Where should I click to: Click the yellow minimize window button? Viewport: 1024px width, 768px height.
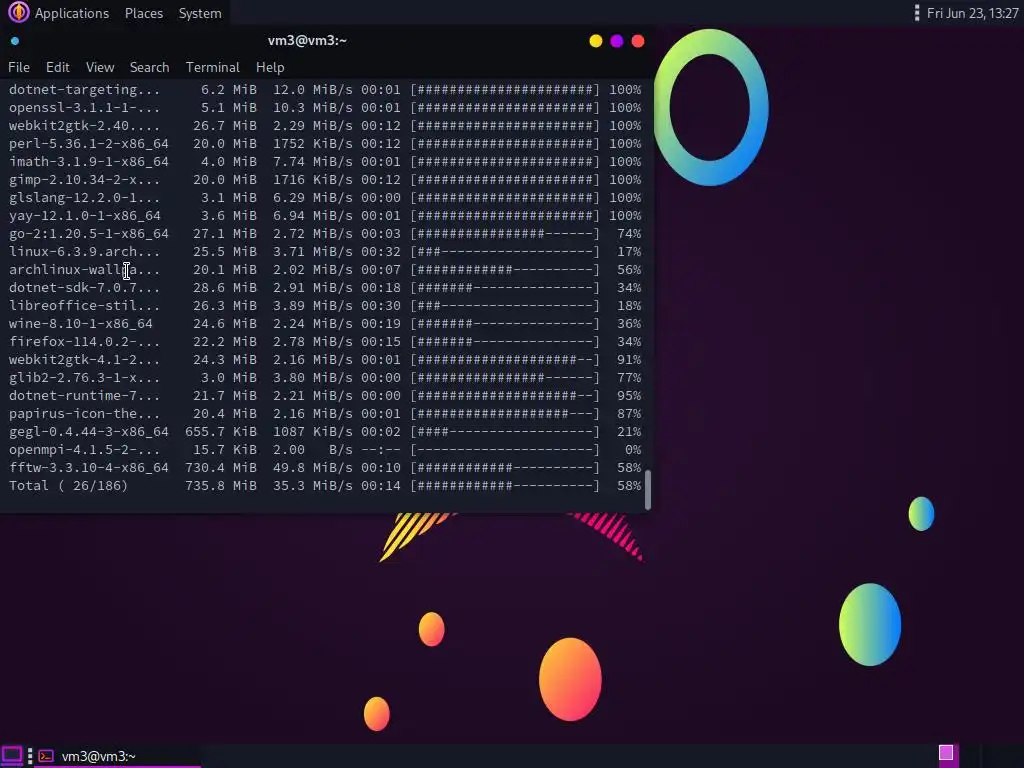[x=596, y=41]
